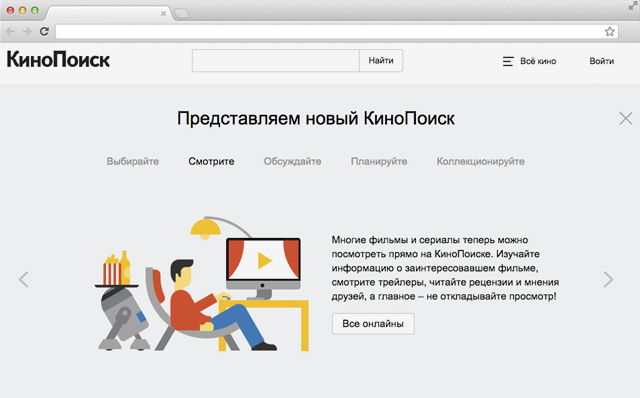Close the current browser tab
The width and height of the screenshot is (640, 398).
click(163, 13)
